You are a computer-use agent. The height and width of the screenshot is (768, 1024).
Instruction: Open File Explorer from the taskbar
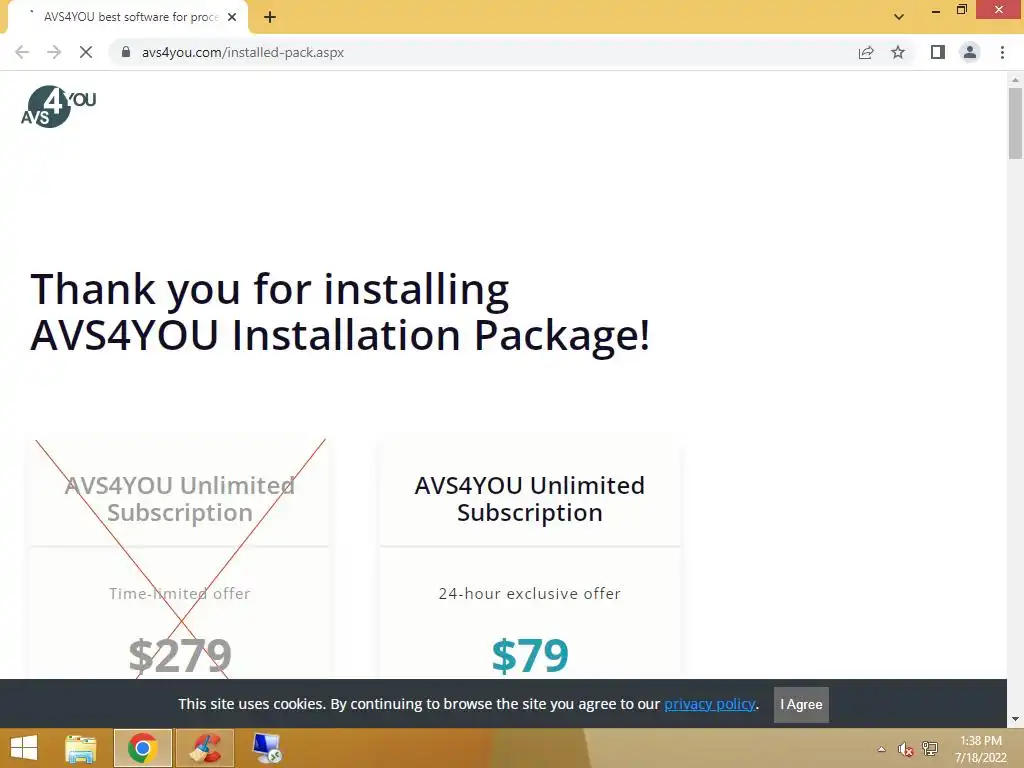(x=80, y=748)
